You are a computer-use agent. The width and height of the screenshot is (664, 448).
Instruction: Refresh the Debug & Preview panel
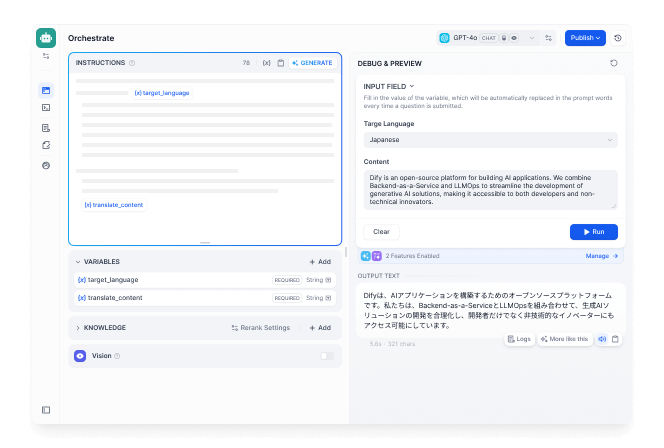(613, 63)
